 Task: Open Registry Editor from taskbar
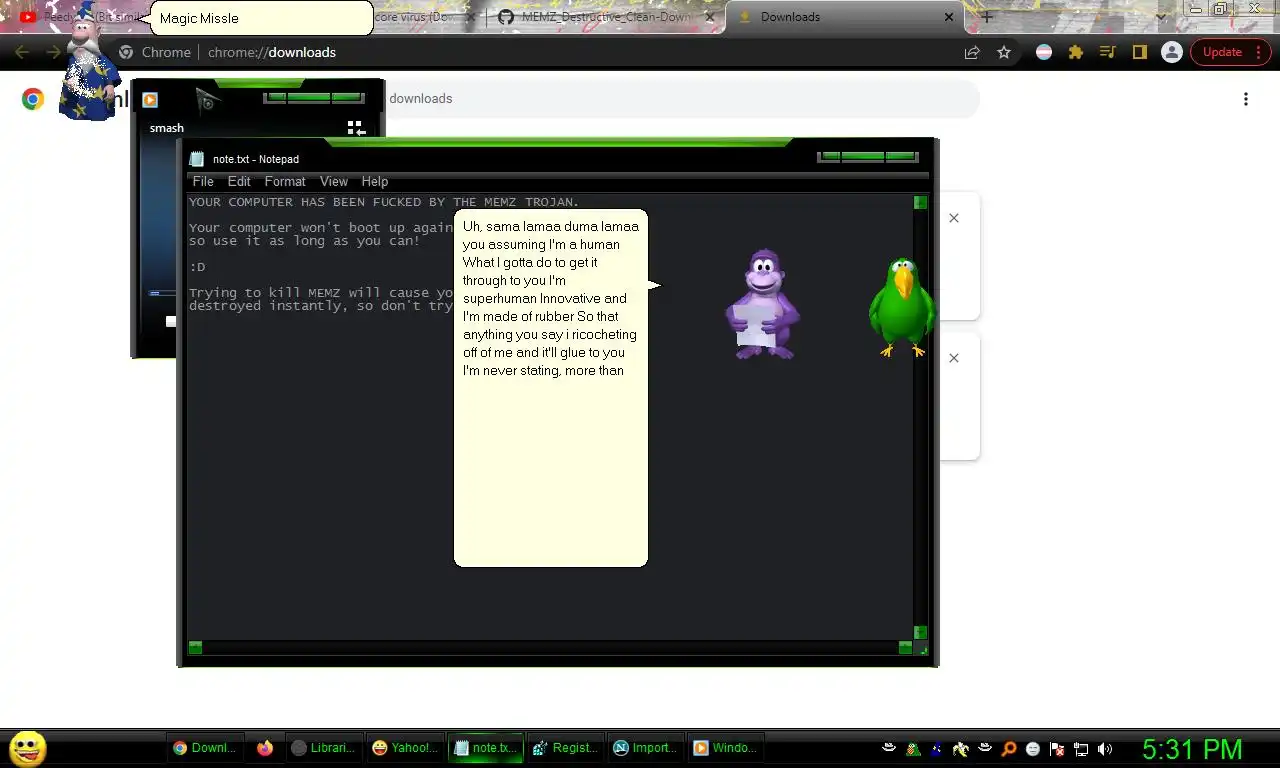[x=565, y=748]
